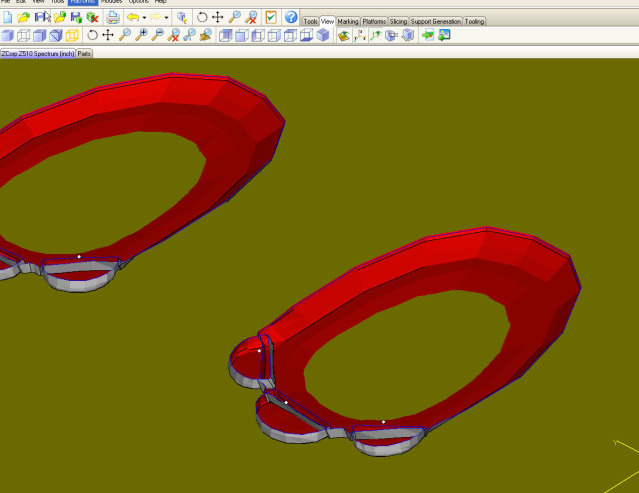Switch to the Support Generation tab
This screenshot has height=493, width=639.
(435, 21)
